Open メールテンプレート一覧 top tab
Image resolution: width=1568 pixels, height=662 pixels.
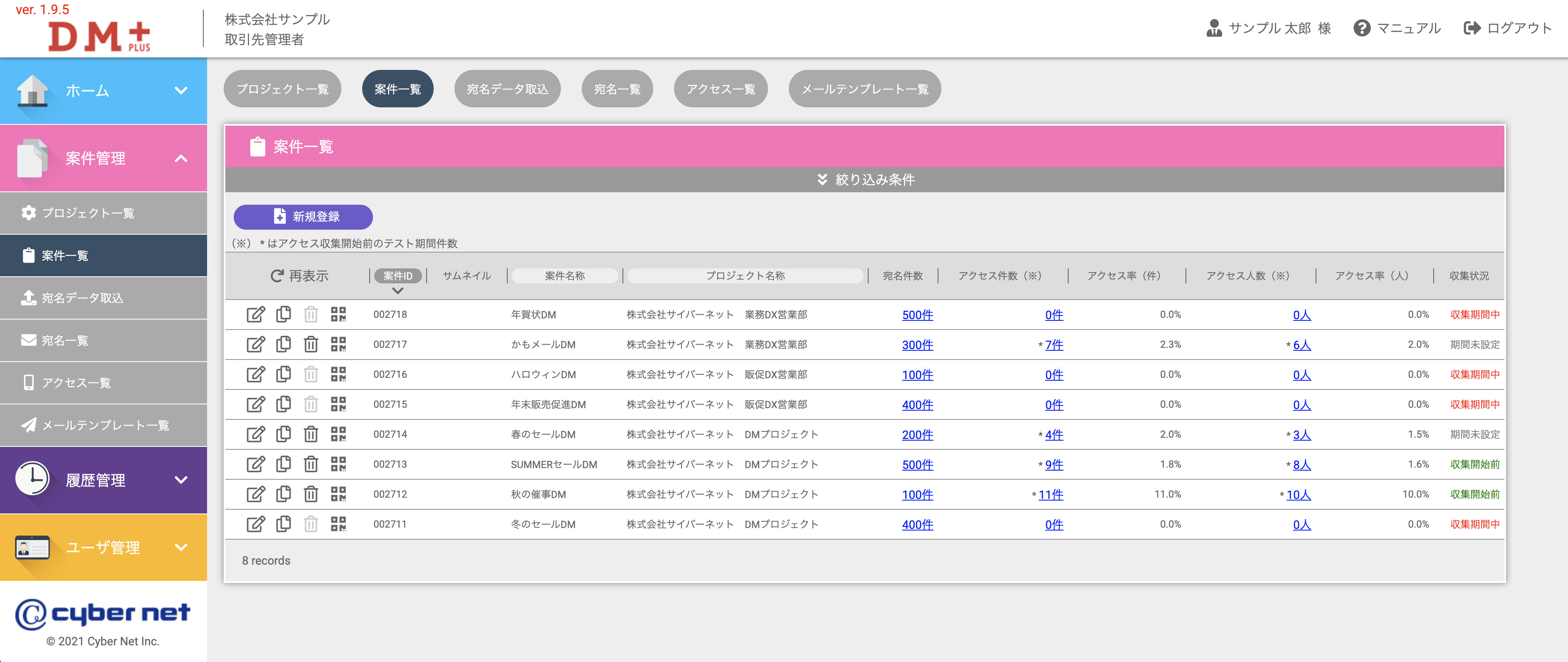click(x=864, y=89)
